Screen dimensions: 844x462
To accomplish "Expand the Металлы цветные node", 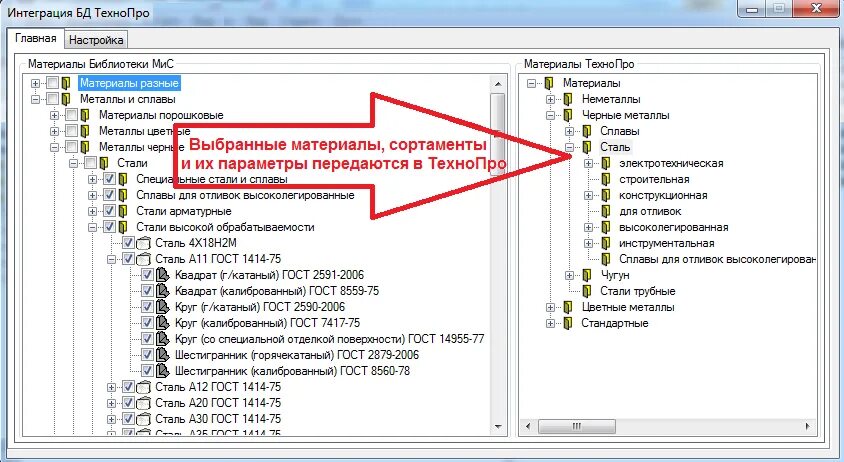I will pos(54,131).
